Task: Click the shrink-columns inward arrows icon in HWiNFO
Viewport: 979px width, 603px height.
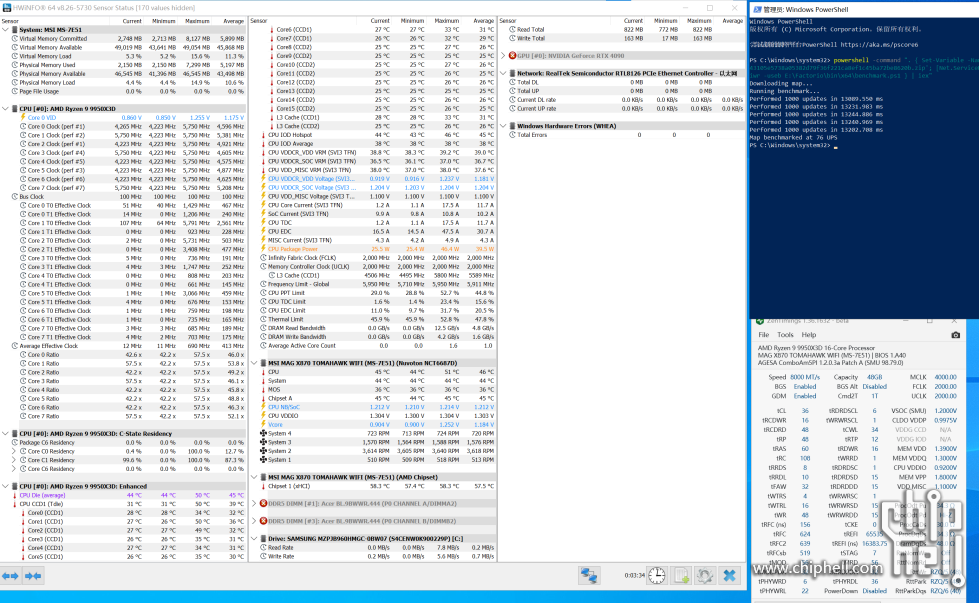Action: 33,576
